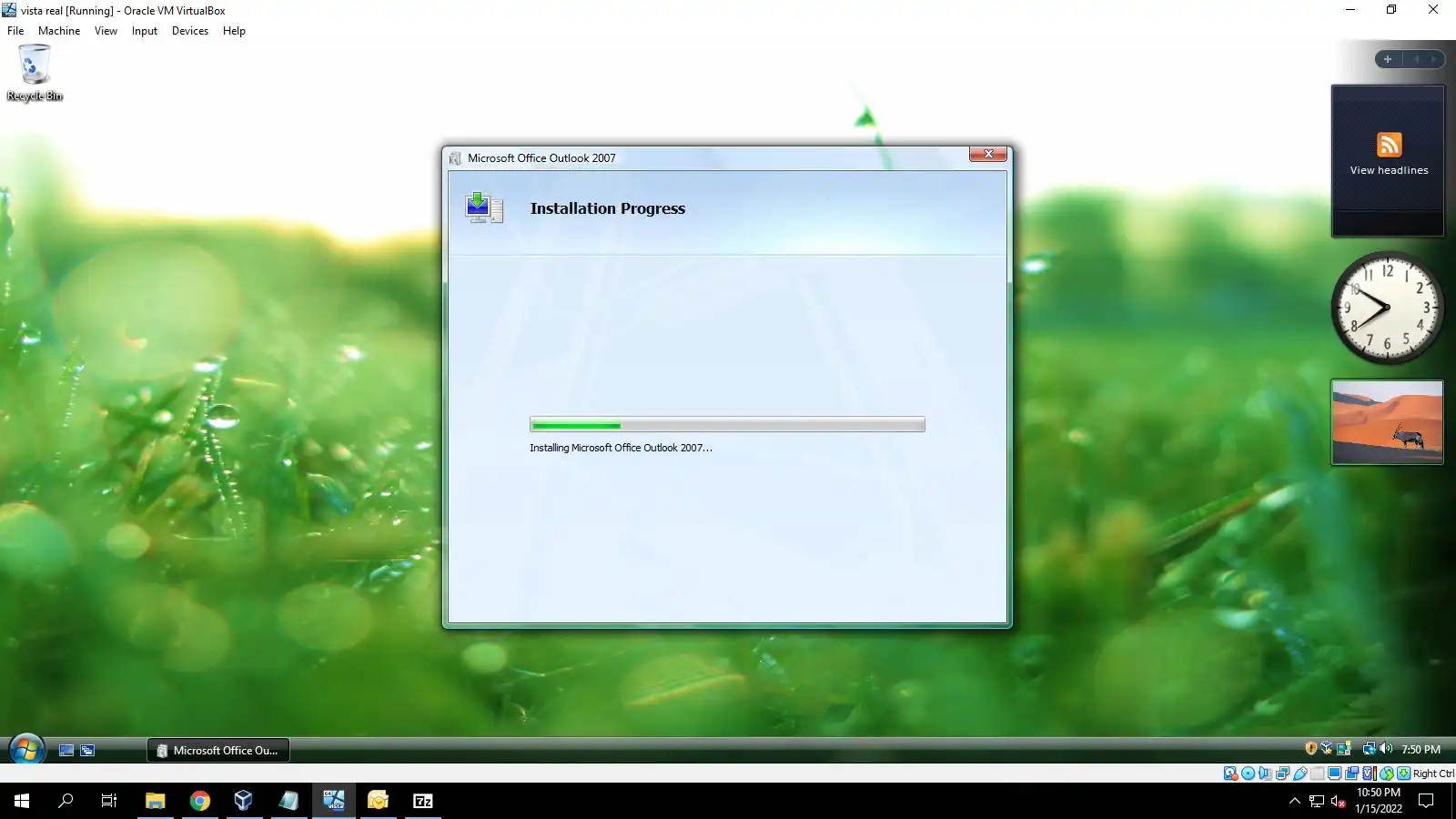Viewport: 1456px width, 819px height.
Task: Click the VirtualBox display indicator
Action: (1335, 773)
